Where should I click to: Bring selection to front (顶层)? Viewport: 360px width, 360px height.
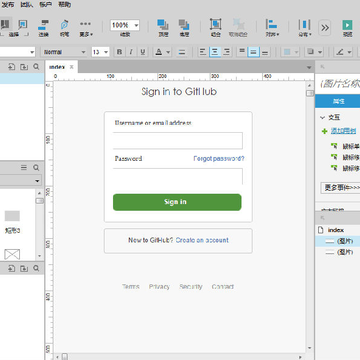(163, 28)
